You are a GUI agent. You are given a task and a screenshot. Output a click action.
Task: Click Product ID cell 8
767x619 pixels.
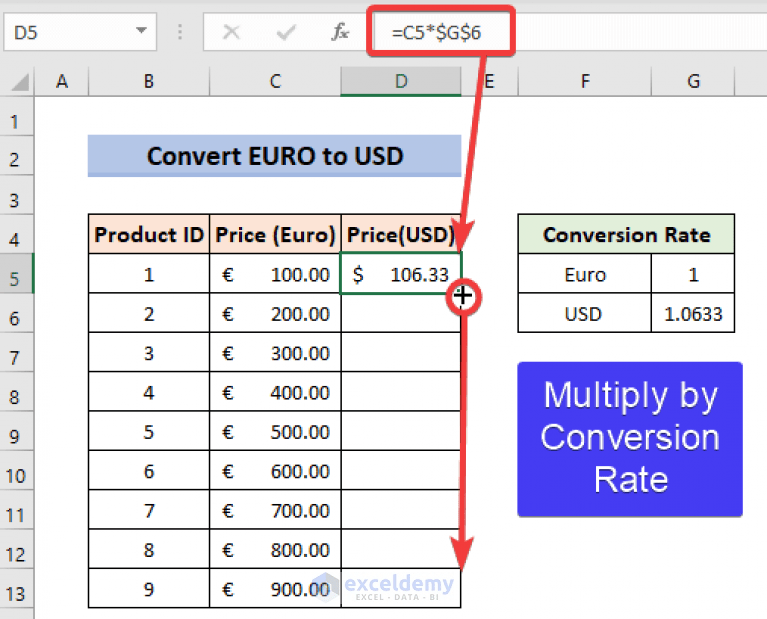(x=149, y=550)
